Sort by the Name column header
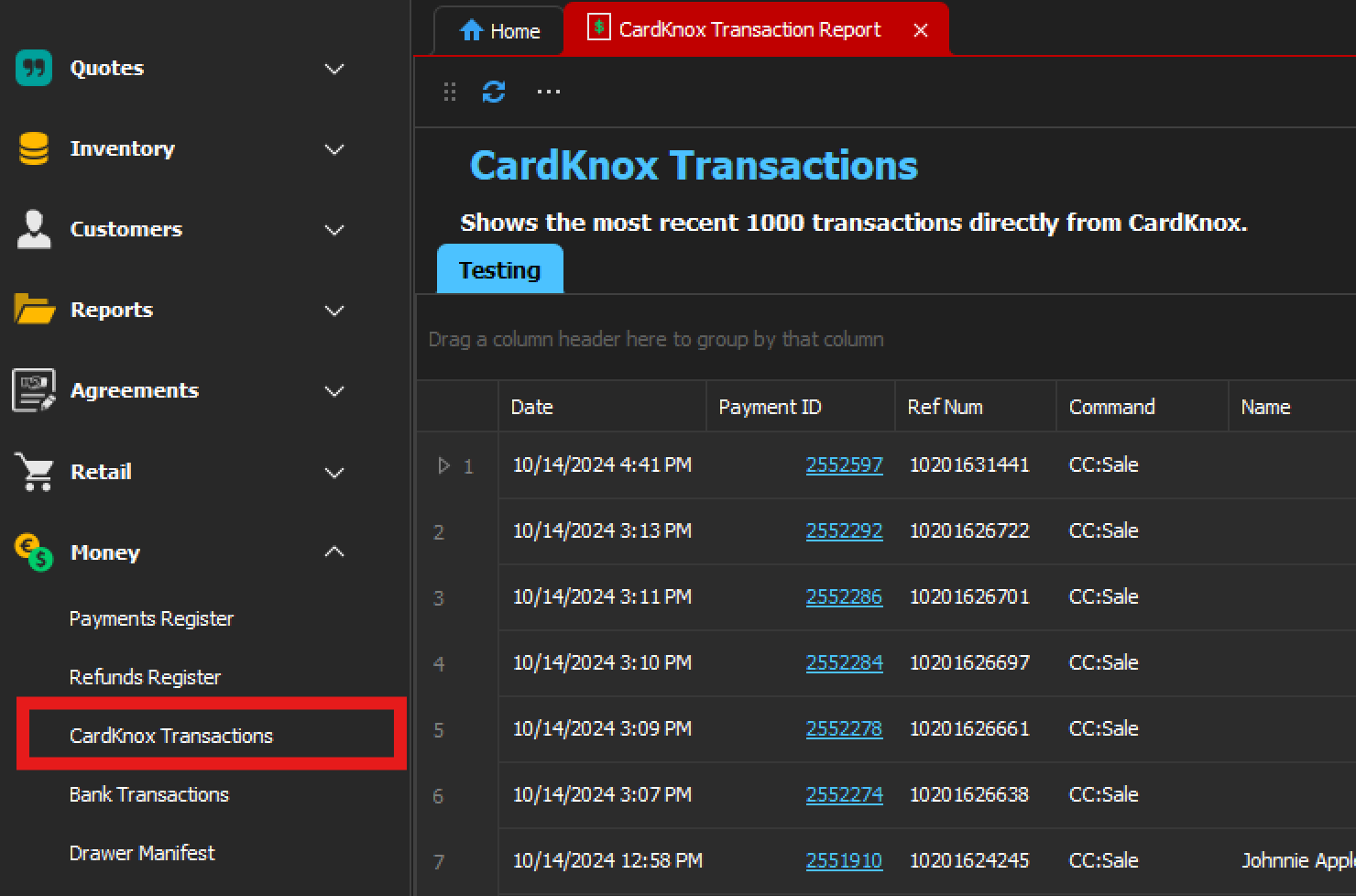The image size is (1356, 896). [1293, 407]
